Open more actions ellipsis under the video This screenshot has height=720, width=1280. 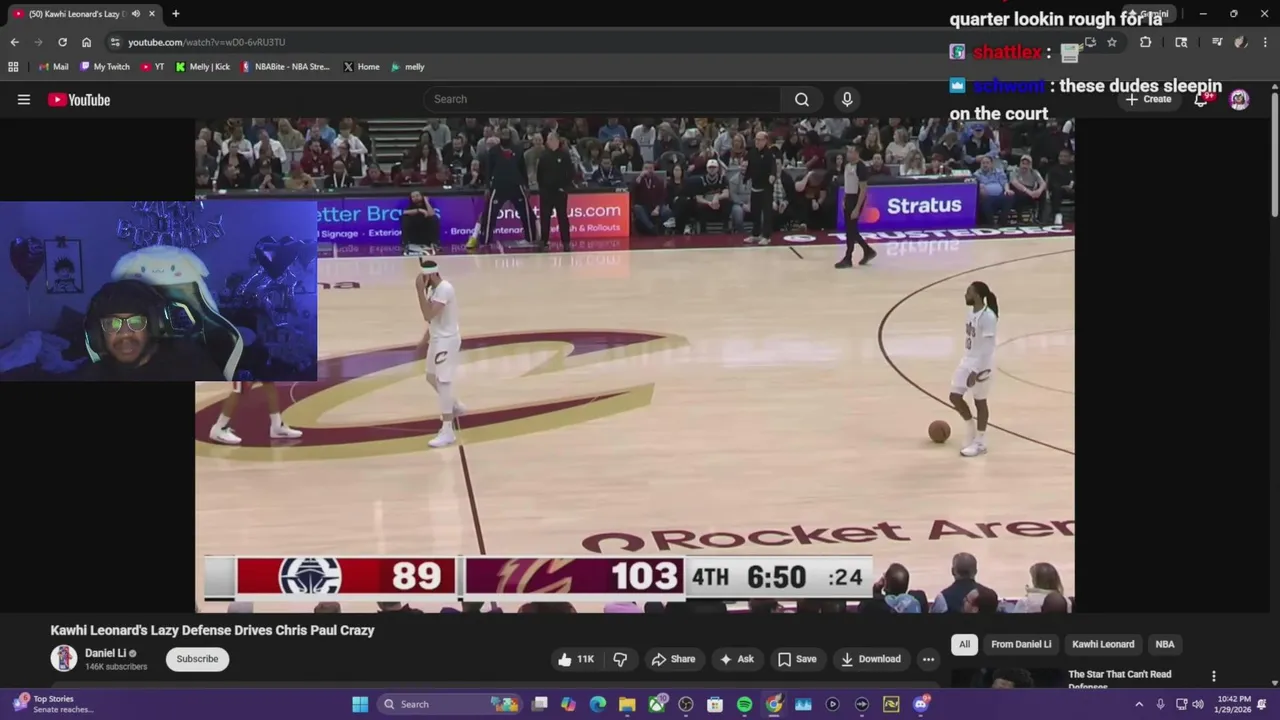pyautogui.click(x=928, y=659)
